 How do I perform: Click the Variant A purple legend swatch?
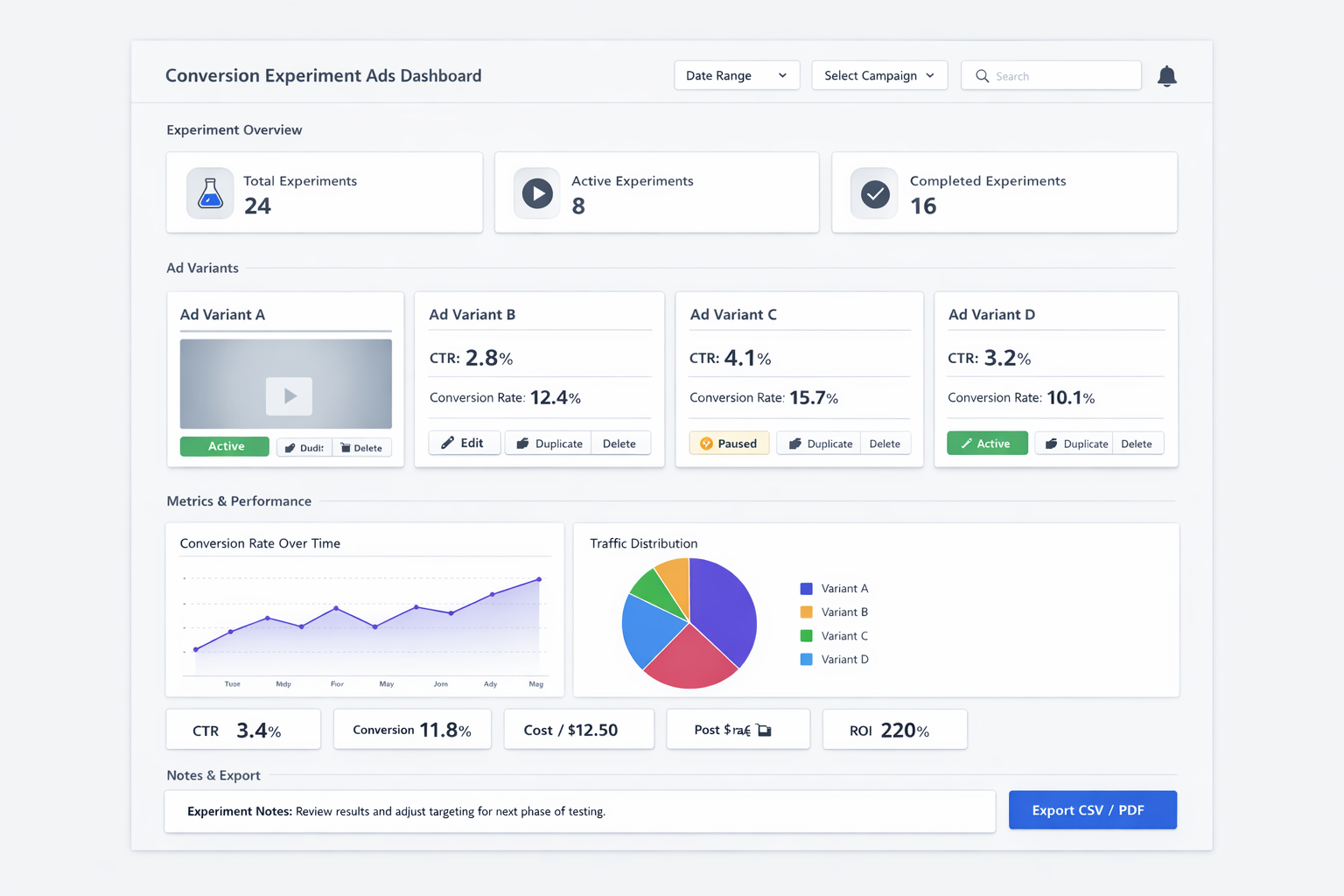pos(806,589)
